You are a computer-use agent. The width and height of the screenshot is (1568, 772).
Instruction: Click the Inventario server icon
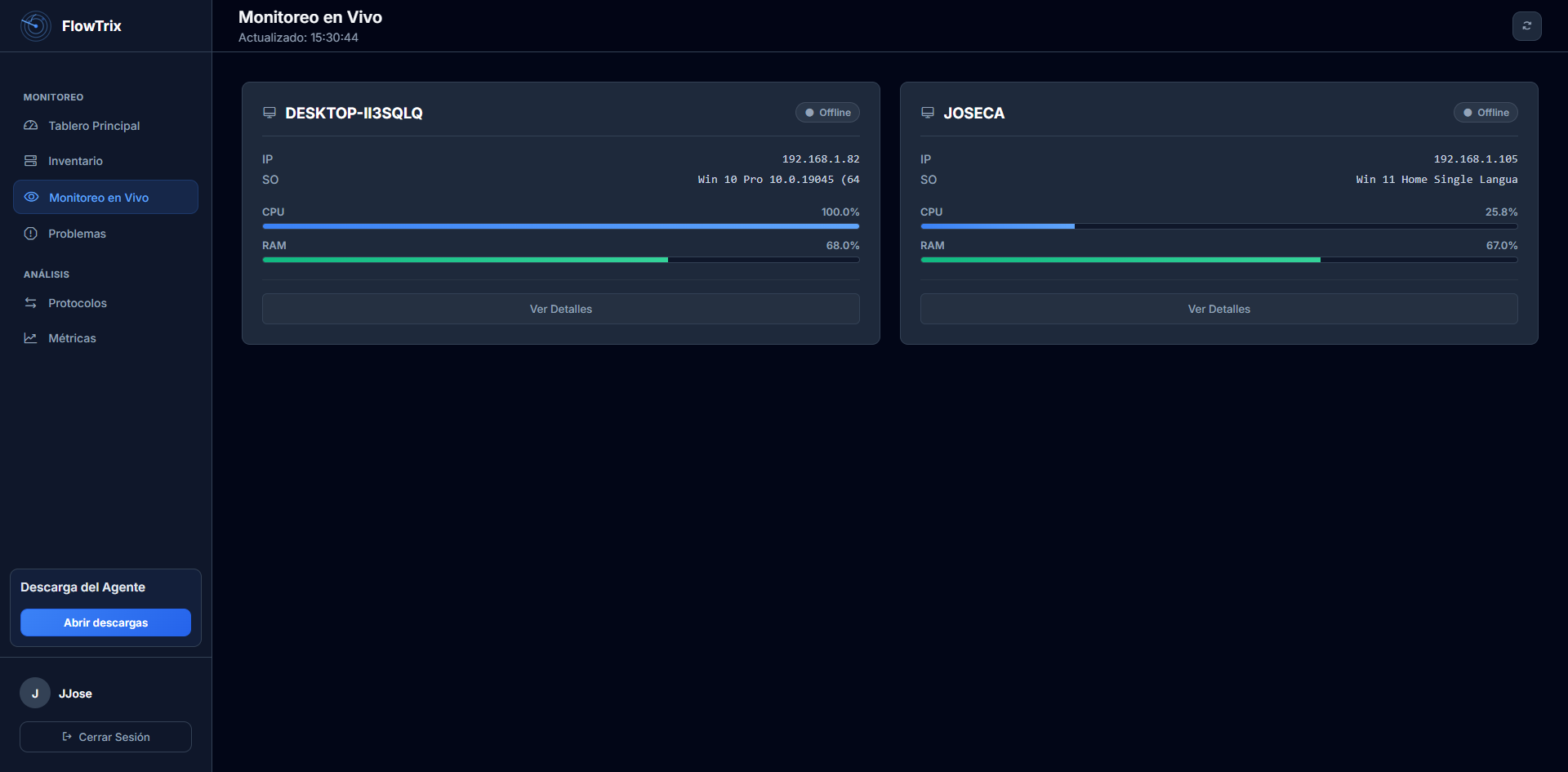pos(31,161)
